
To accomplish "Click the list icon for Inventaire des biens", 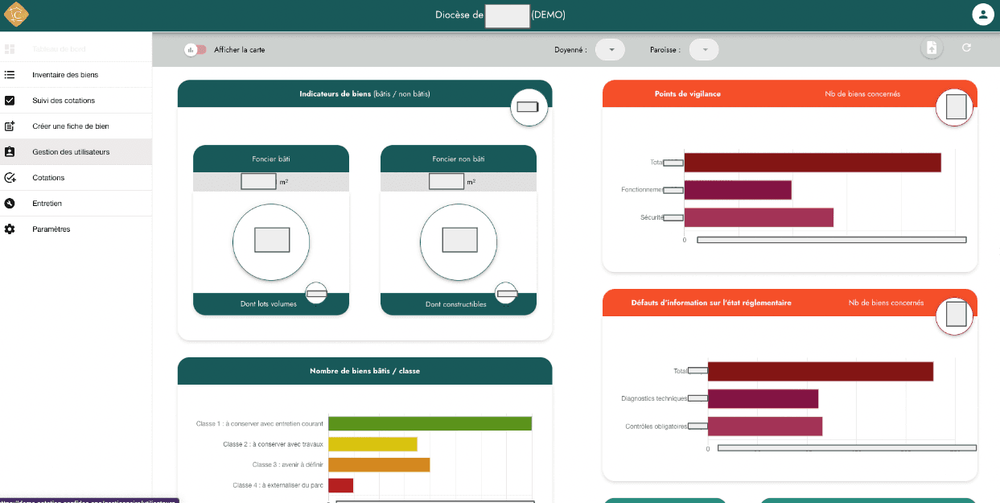I will 9,75.
